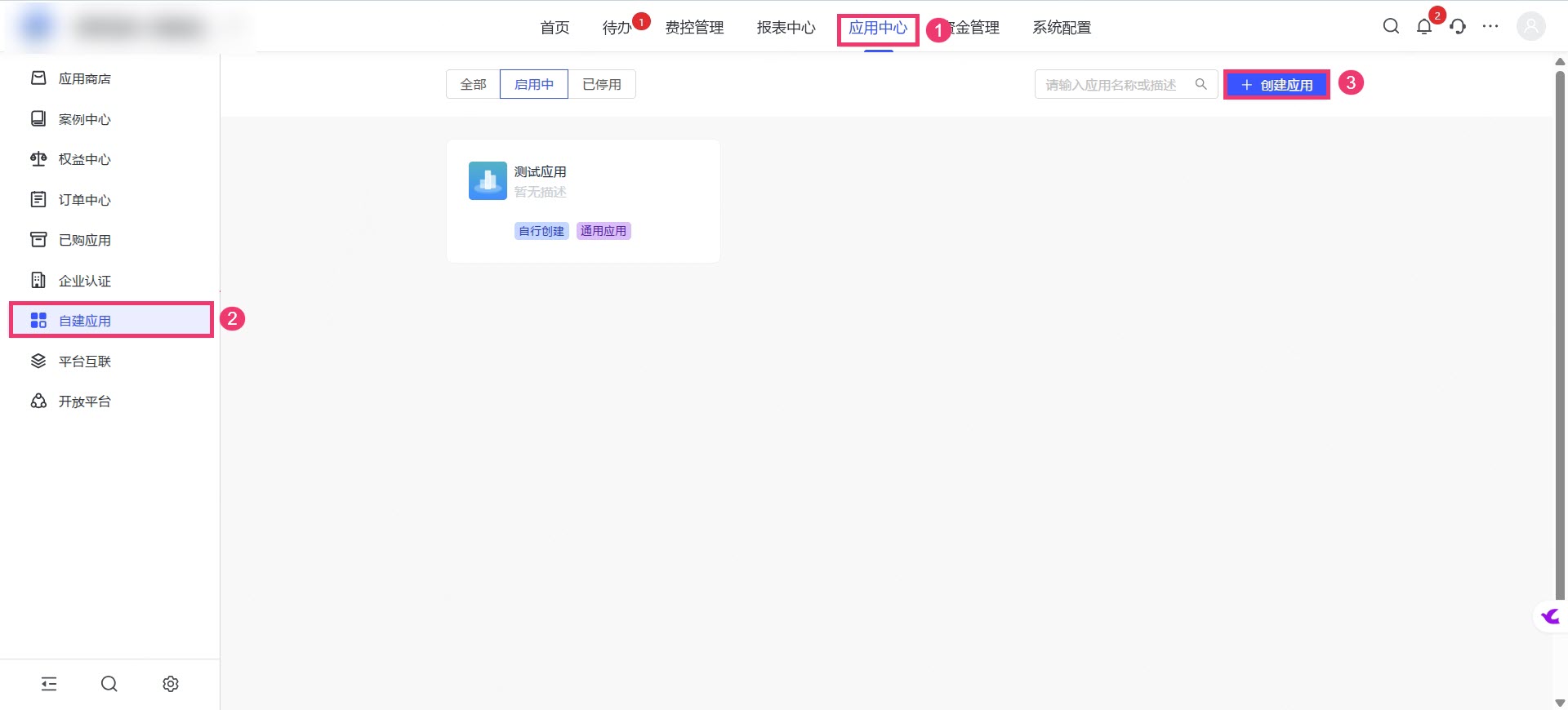Open the 报表中心 top menu

point(786,28)
